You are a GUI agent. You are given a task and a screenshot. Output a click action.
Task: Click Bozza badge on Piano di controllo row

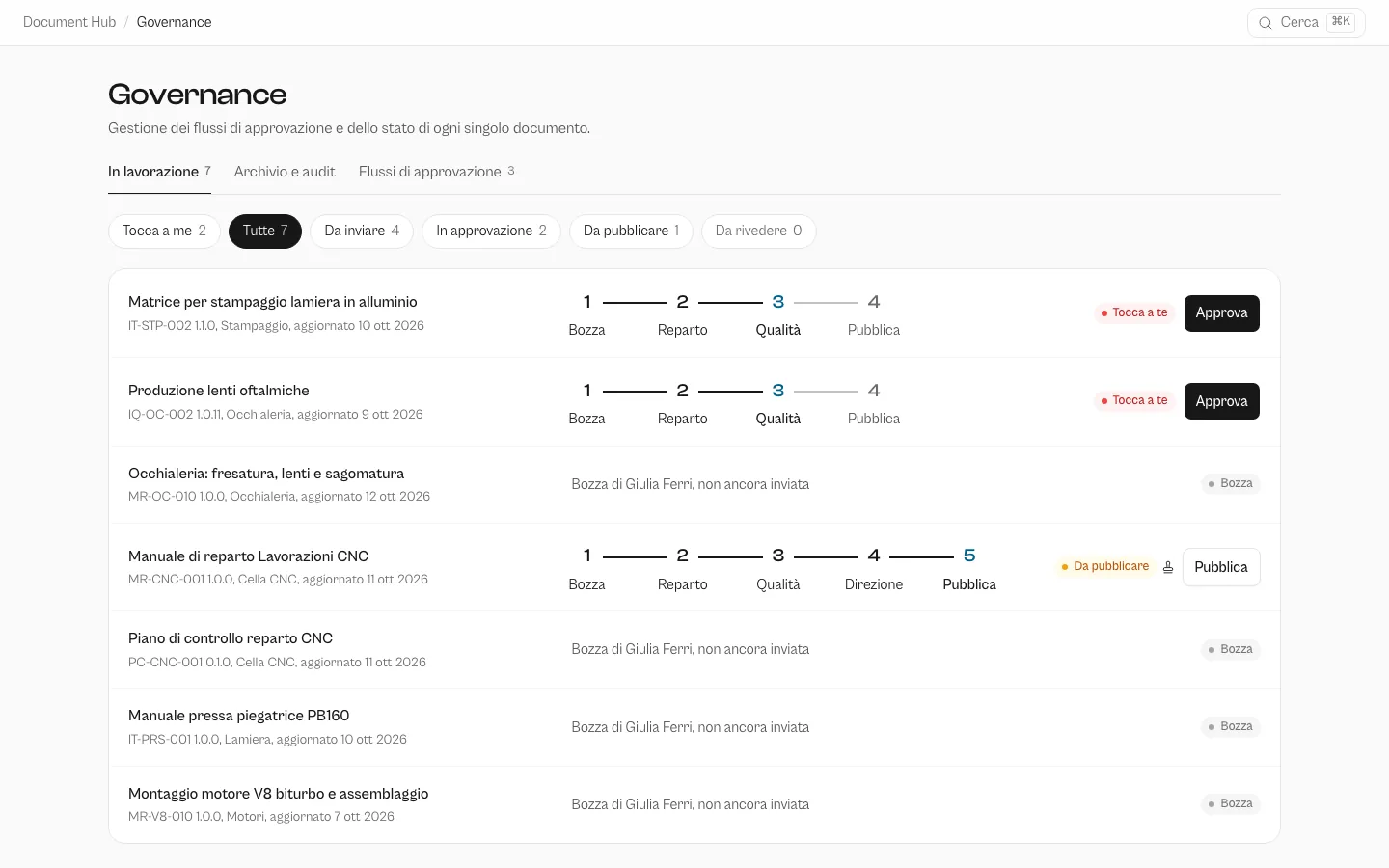point(1231,650)
